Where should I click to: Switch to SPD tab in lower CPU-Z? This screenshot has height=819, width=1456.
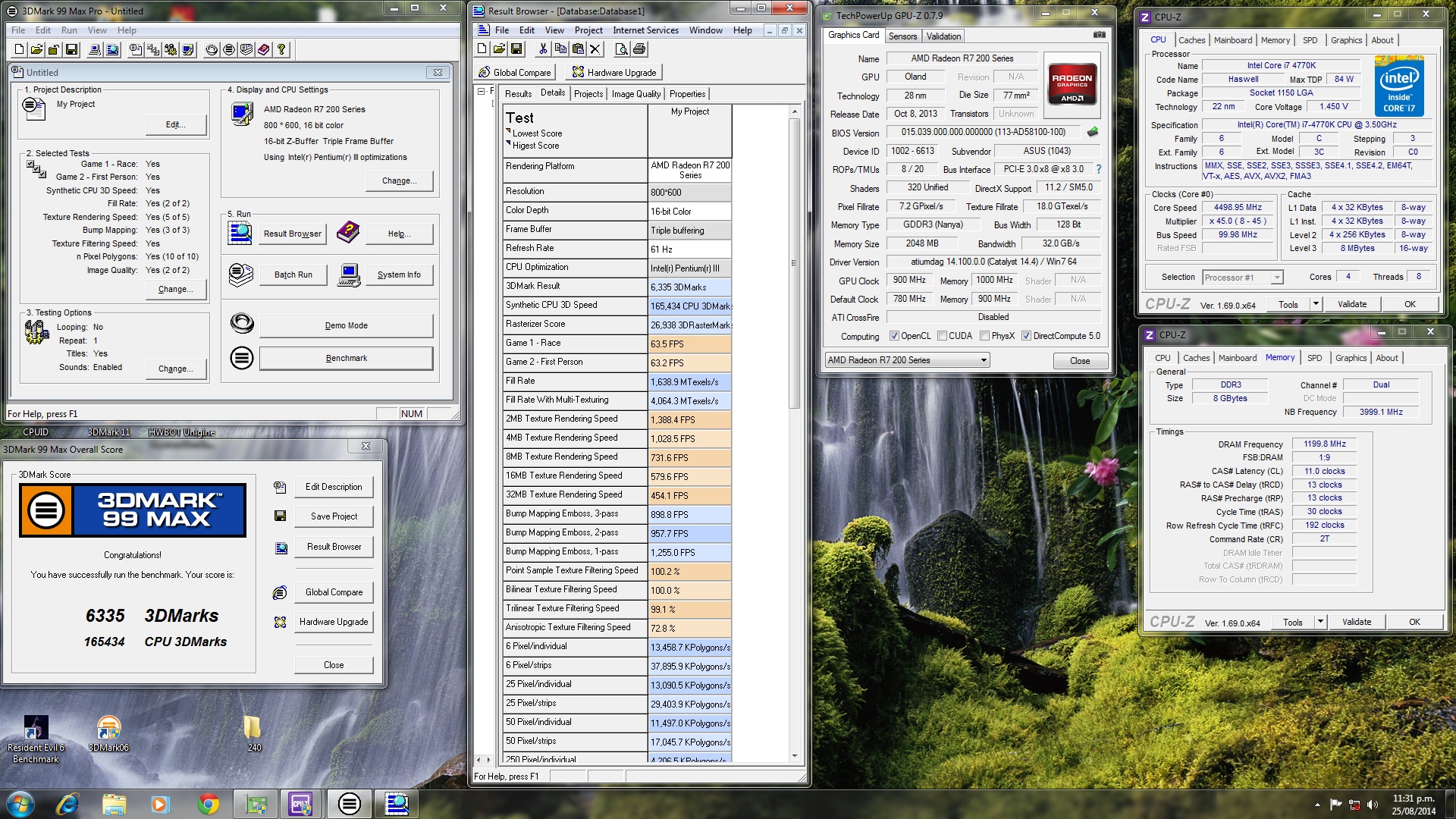[1314, 358]
